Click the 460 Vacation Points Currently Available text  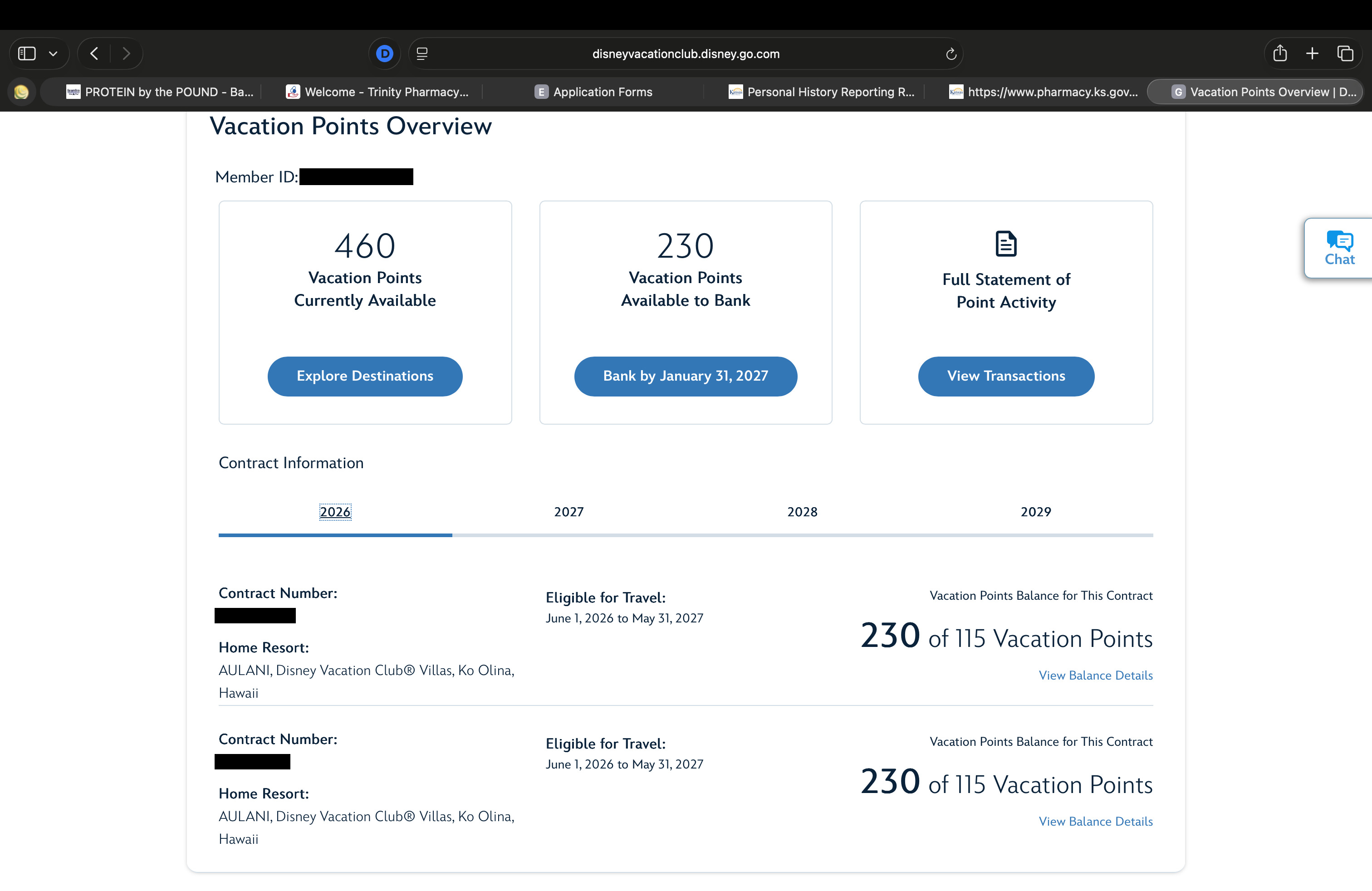(365, 270)
